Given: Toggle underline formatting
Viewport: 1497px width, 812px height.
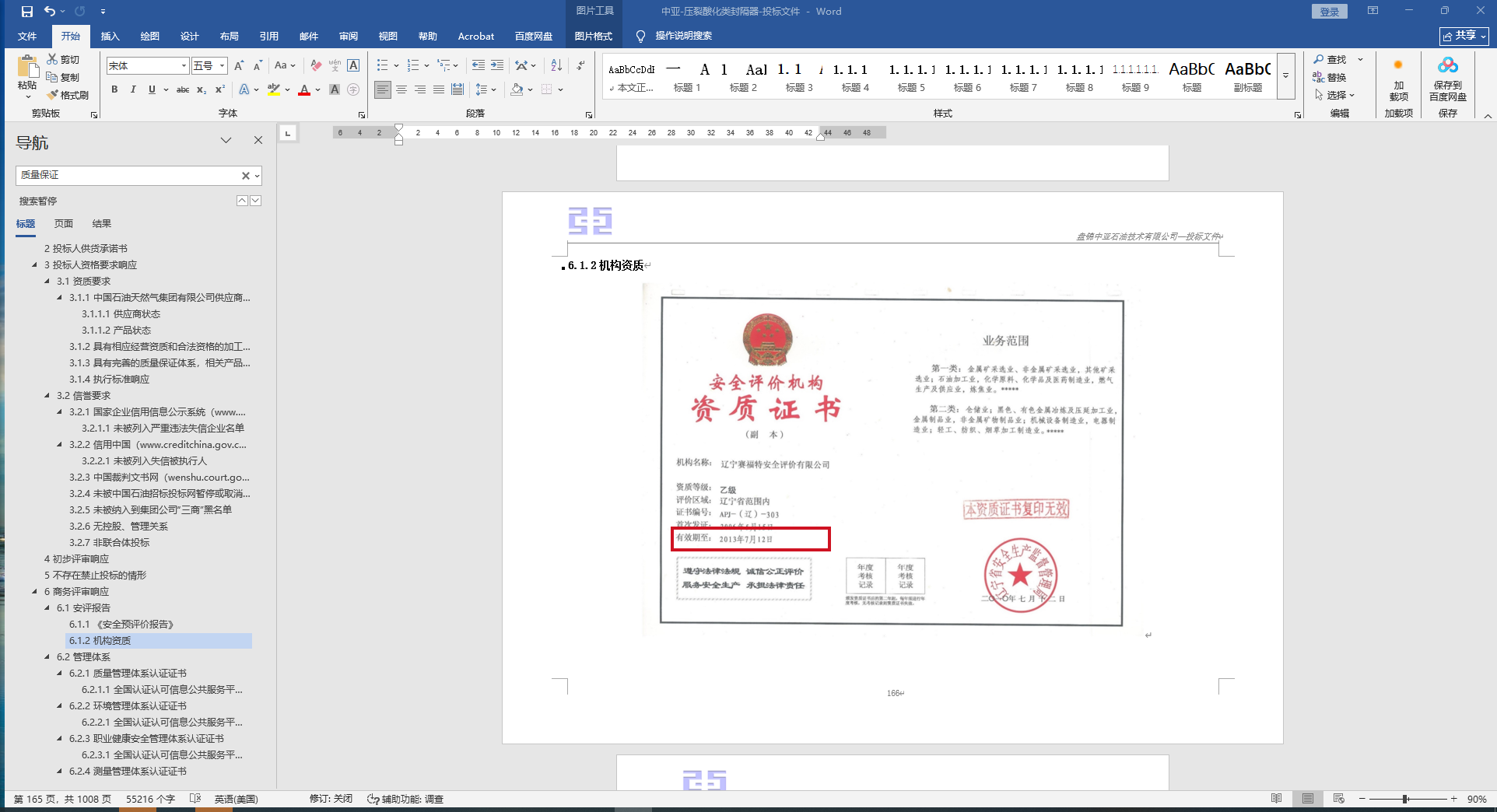Looking at the screenshot, I should 152,89.
